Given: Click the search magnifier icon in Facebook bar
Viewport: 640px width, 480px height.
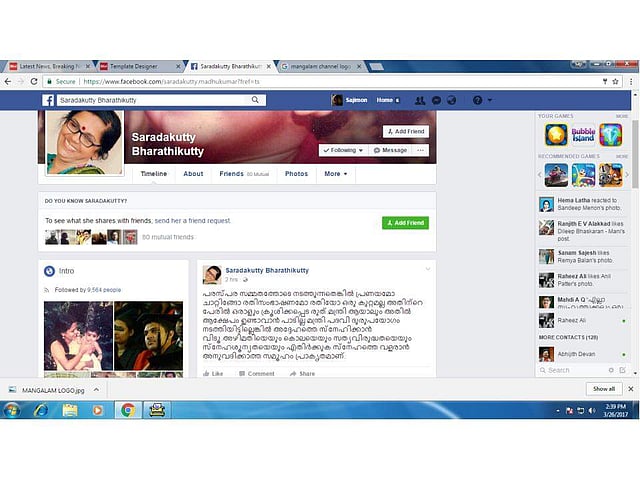Looking at the screenshot, I should point(256,101).
